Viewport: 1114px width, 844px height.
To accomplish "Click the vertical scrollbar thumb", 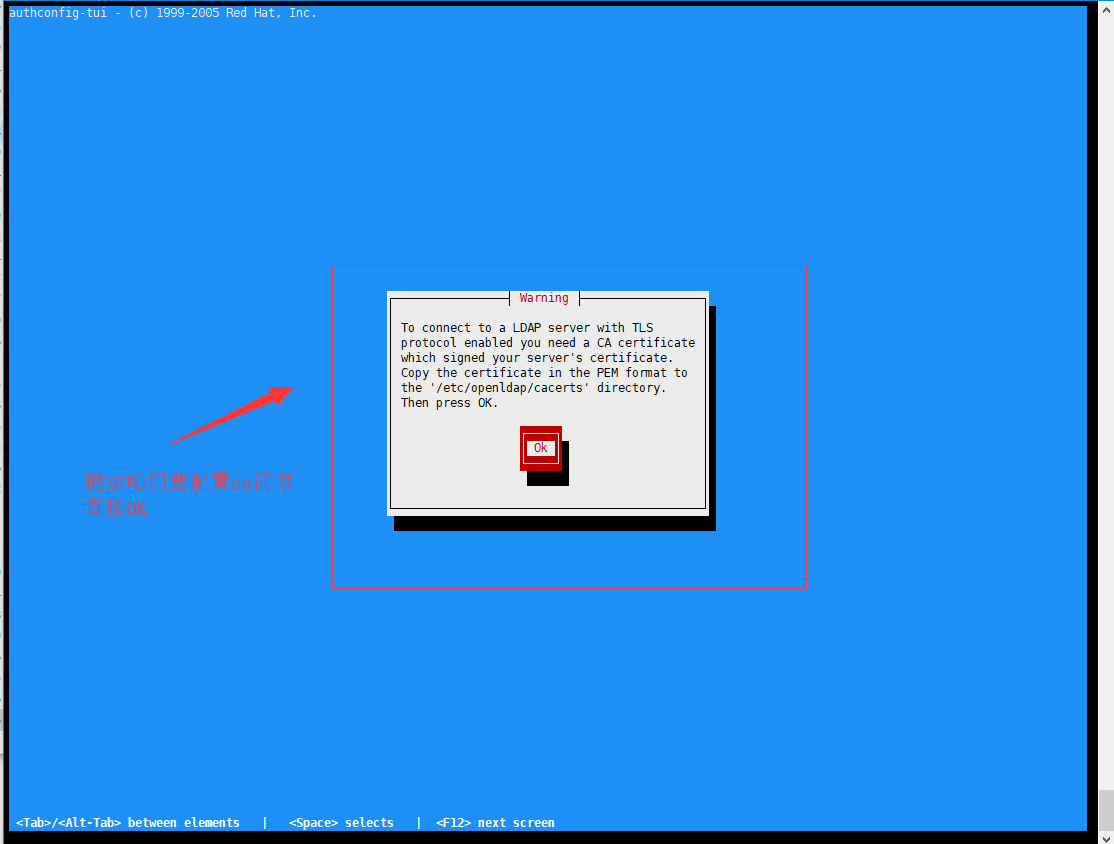I will pyautogui.click(x=1106, y=808).
